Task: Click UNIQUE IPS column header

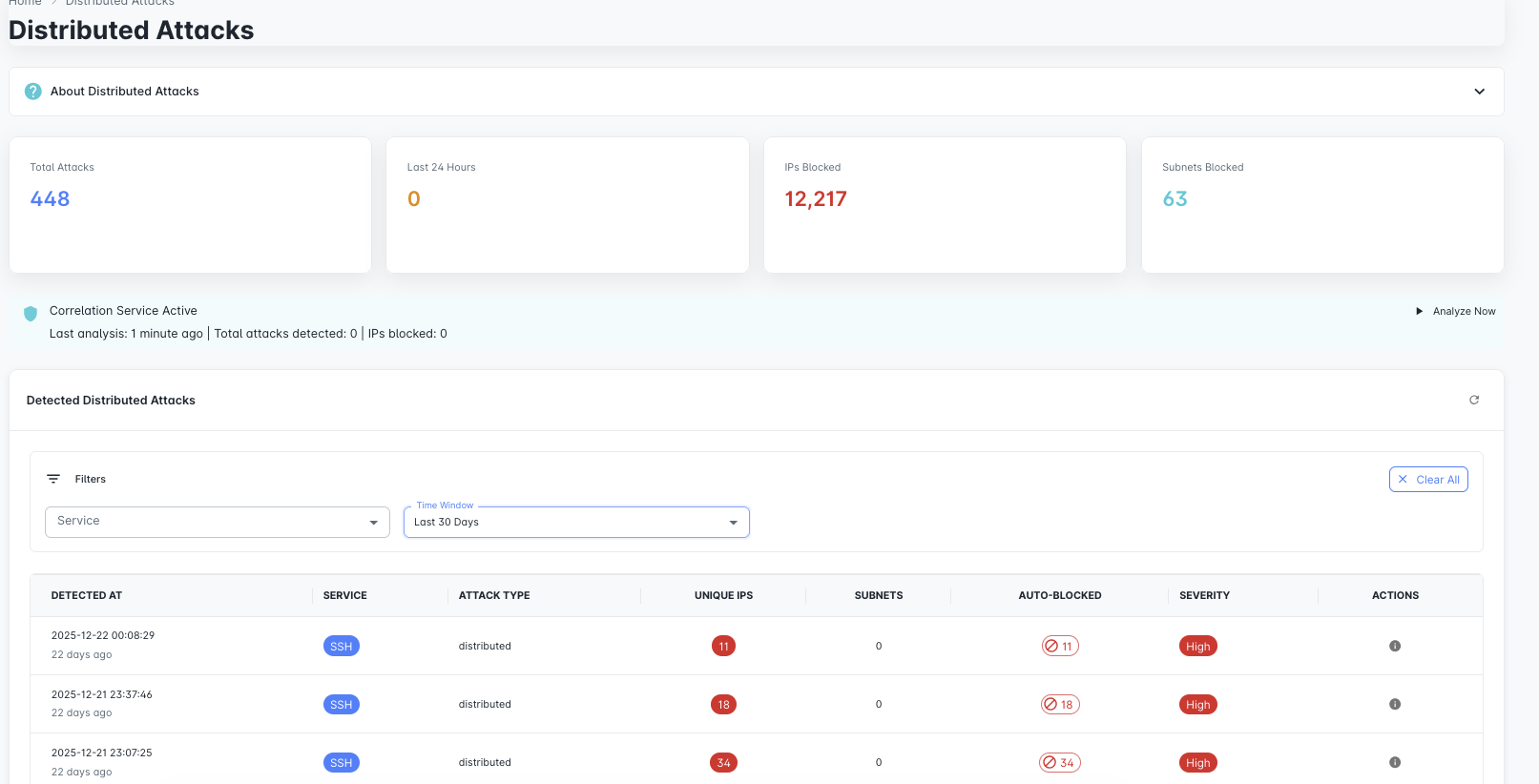Action: tap(723, 596)
